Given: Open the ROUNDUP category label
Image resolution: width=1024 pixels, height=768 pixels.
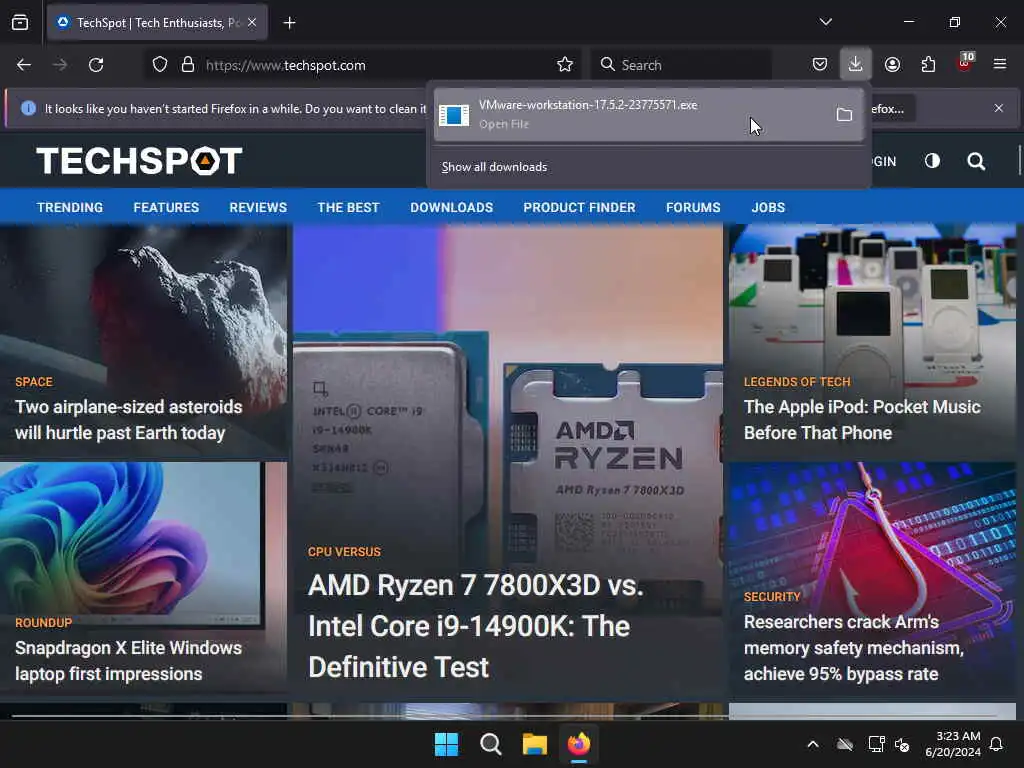Looking at the screenshot, I should [44, 623].
